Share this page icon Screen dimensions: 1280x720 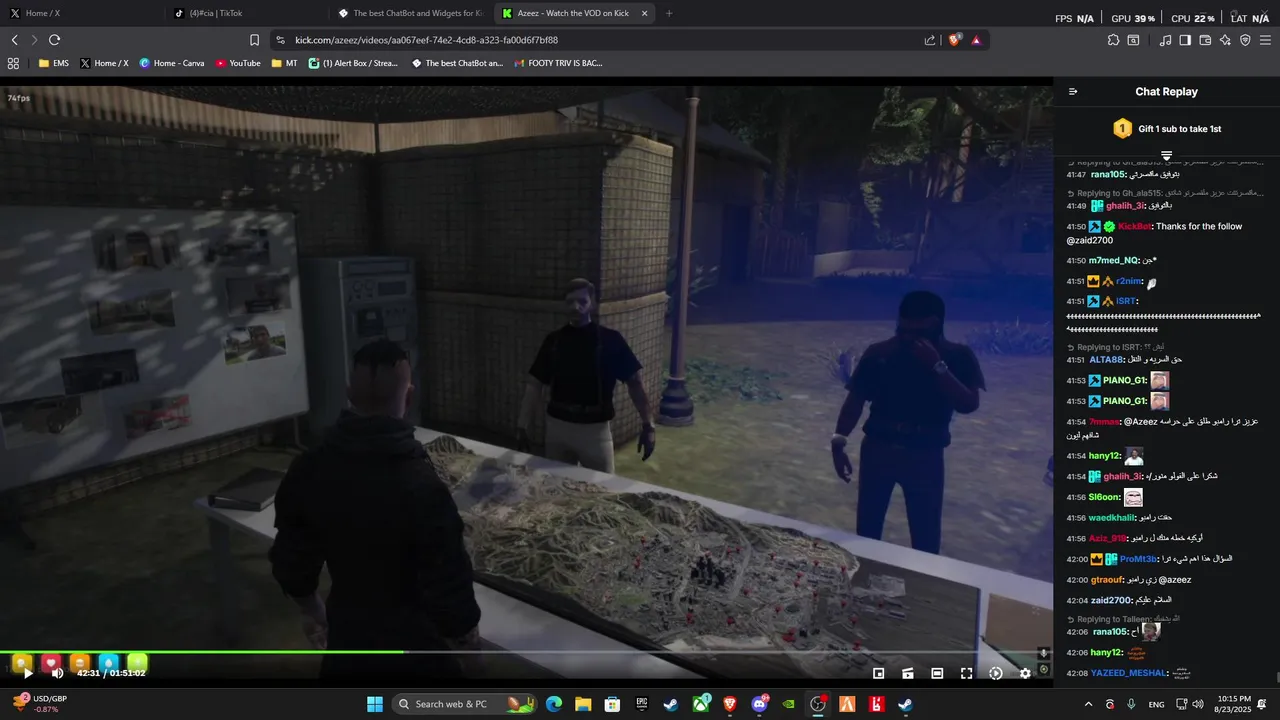(930, 40)
